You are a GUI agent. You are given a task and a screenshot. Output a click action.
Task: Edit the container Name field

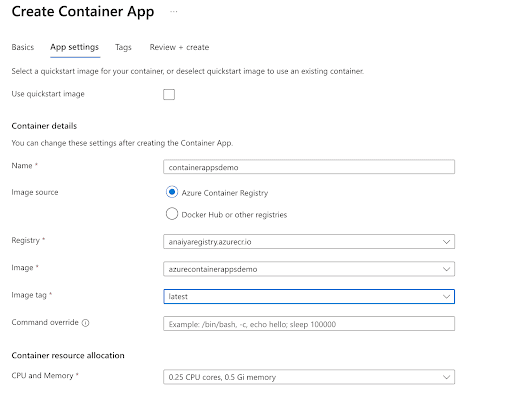pyautogui.click(x=309, y=167)
